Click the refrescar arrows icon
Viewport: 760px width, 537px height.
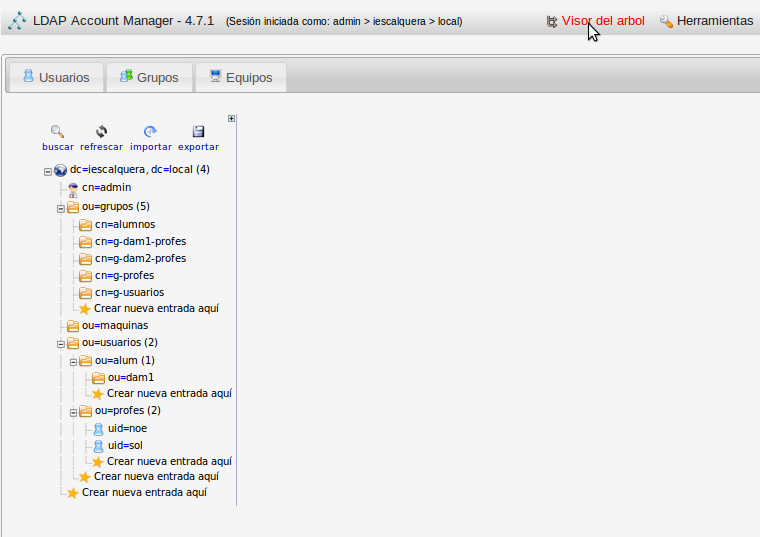pyautogui.click(x=101, y=131)
